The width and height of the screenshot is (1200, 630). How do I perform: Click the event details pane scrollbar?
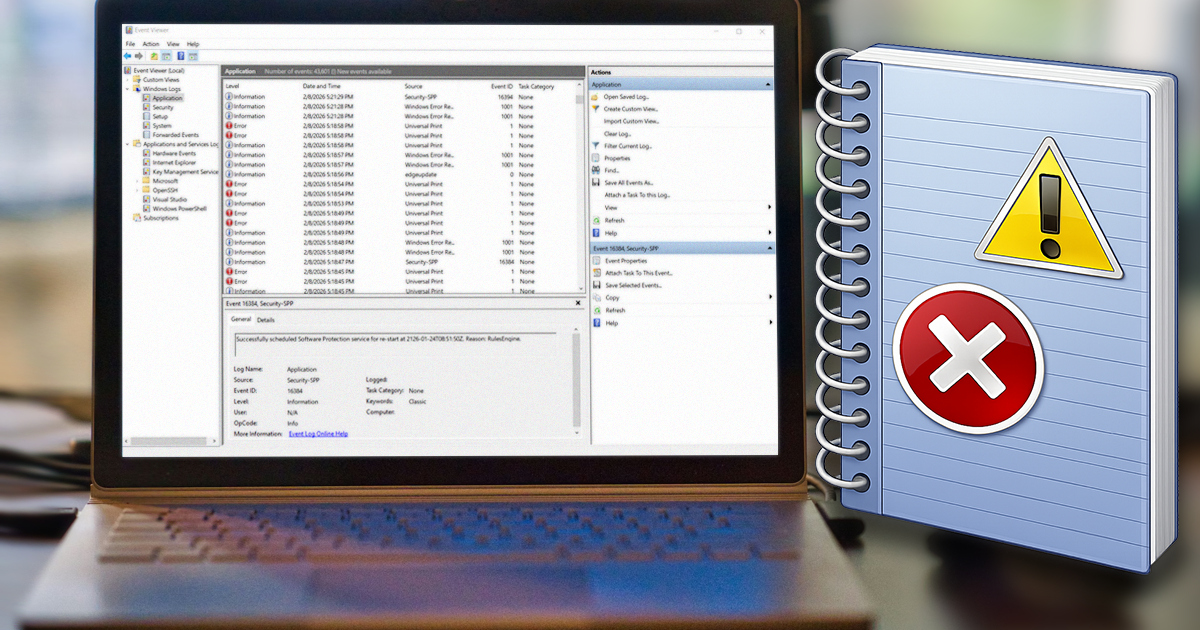(x=575, y=380)
